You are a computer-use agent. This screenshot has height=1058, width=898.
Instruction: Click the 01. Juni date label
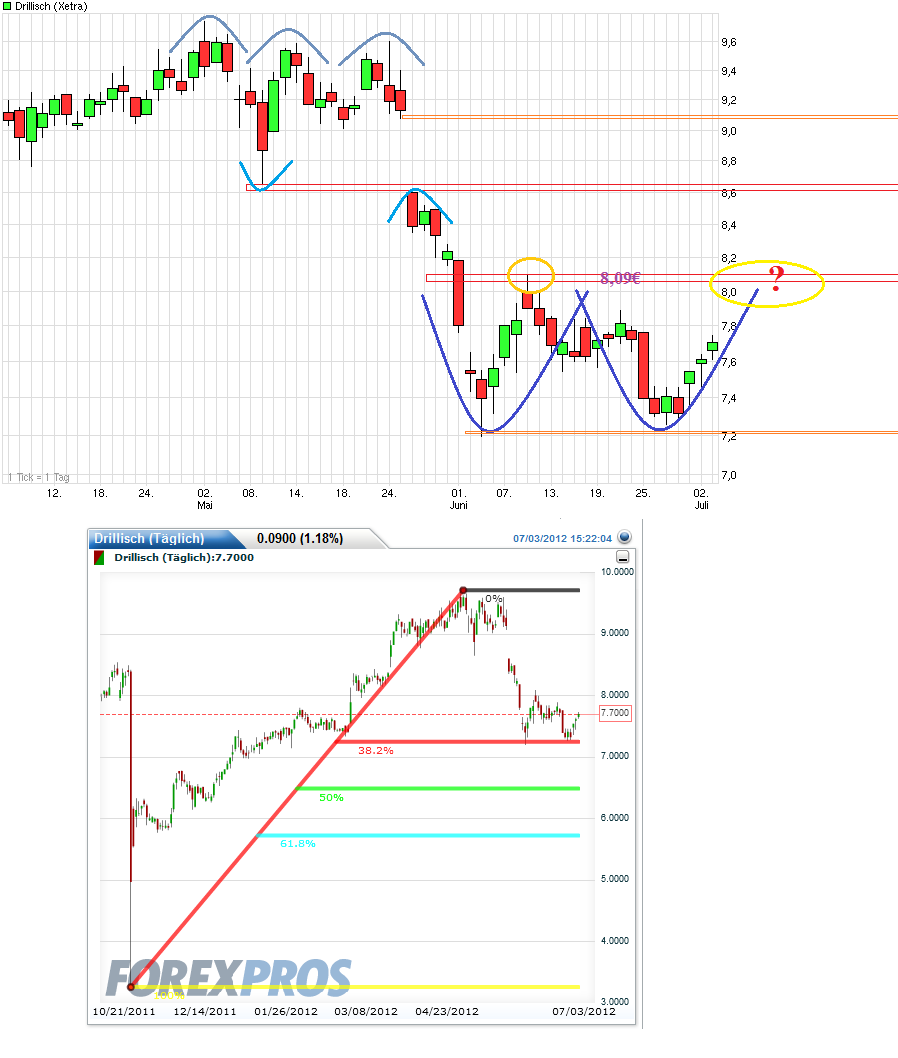point(459,499)
